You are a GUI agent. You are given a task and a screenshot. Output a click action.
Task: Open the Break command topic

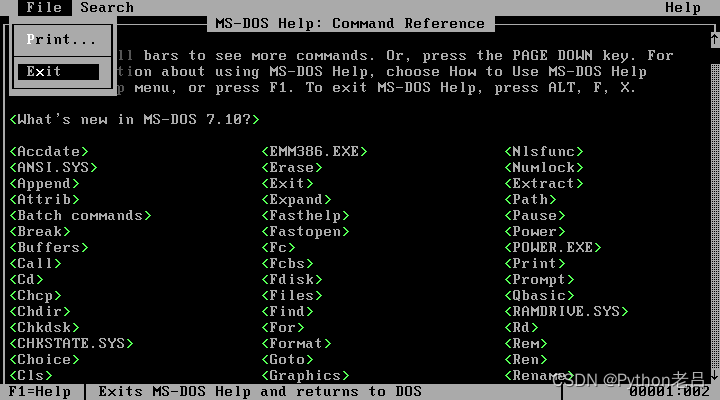tap(40, 231)
